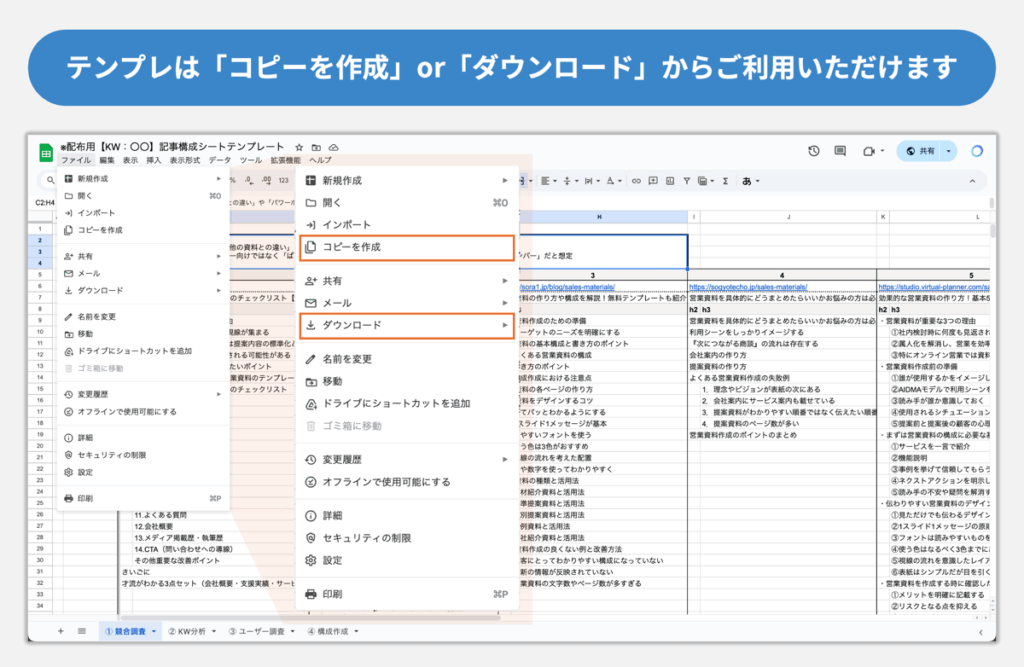This screenshot has height=667, width=1024.
Task: Open the 表示形式 menu
Action: point(185,160)
